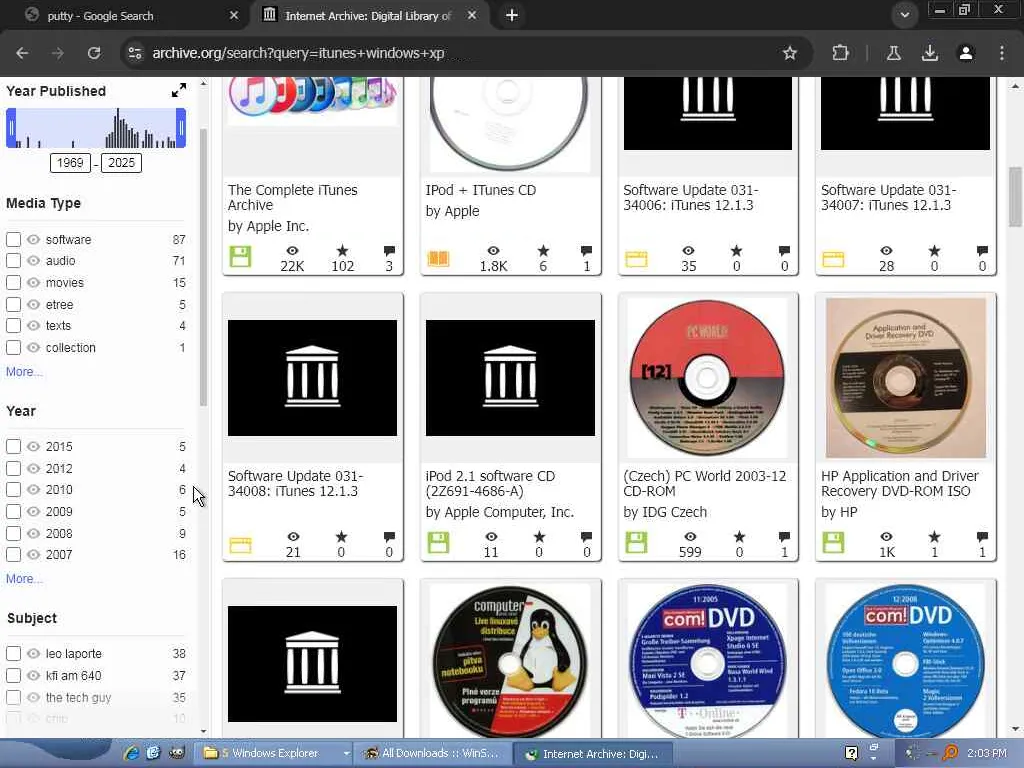Check the kfi am 640 subject filter
Viewport: 1024px width, 768px height.
(x=13, y=675)
